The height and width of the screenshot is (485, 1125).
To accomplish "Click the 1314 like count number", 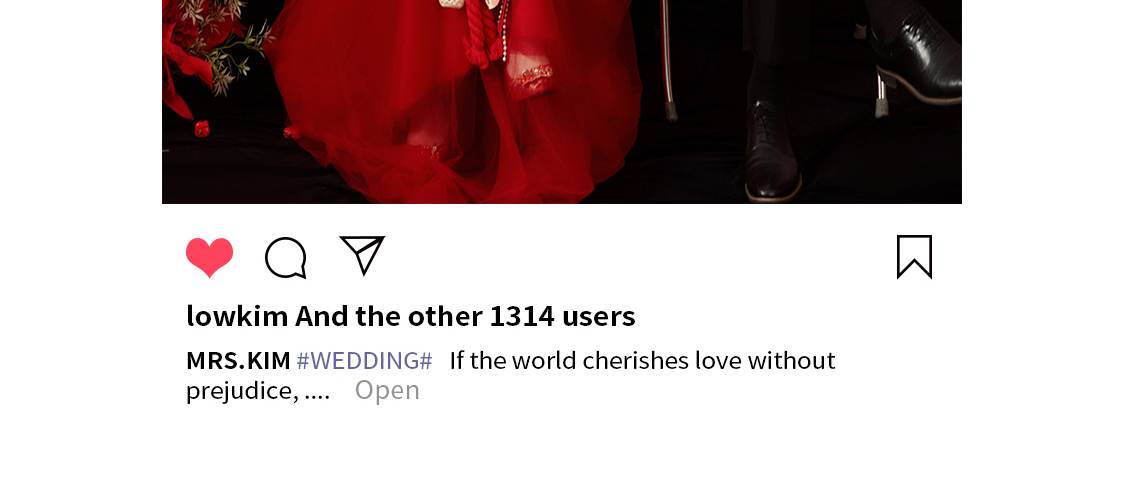I will coord(522,316).
